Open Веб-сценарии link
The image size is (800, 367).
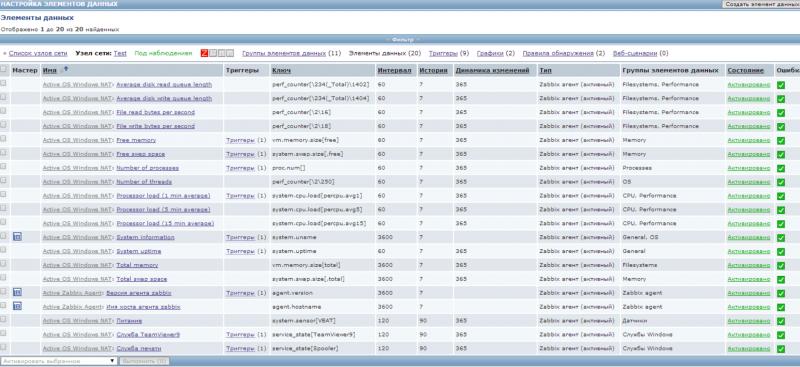(x=635, y=53)
